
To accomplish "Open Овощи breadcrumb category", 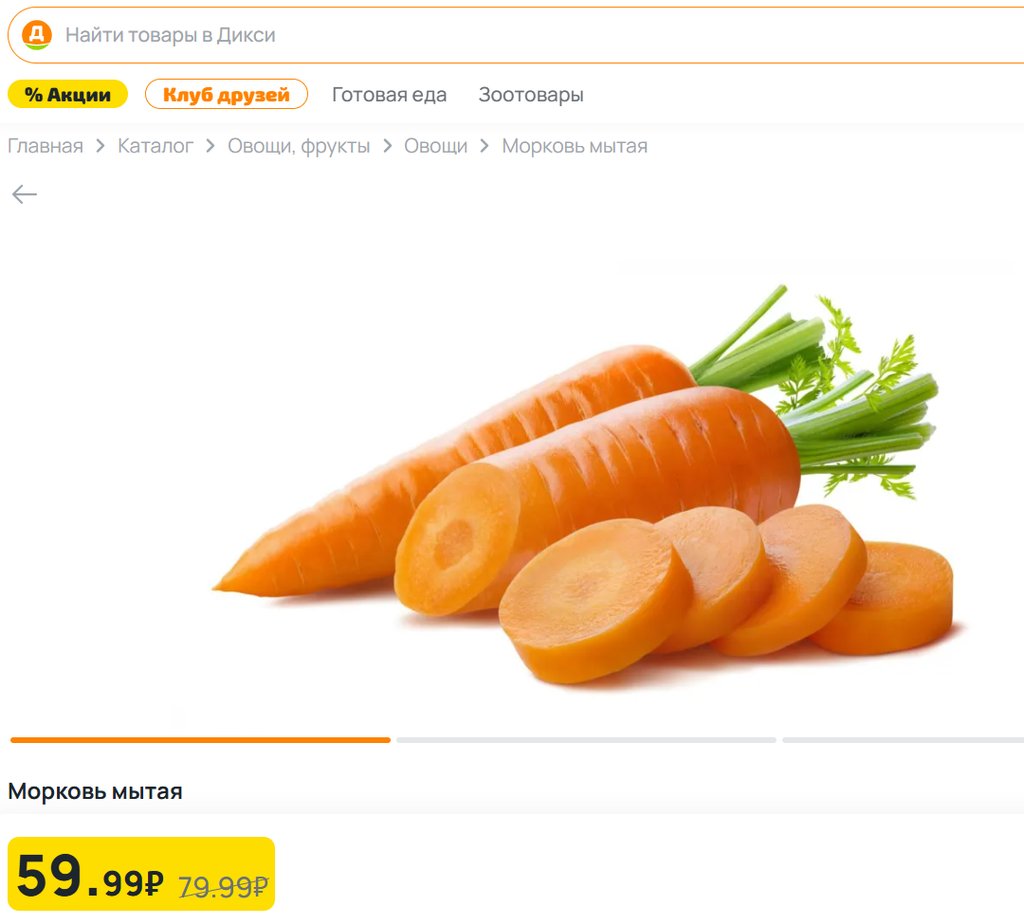I will point(436,146).
